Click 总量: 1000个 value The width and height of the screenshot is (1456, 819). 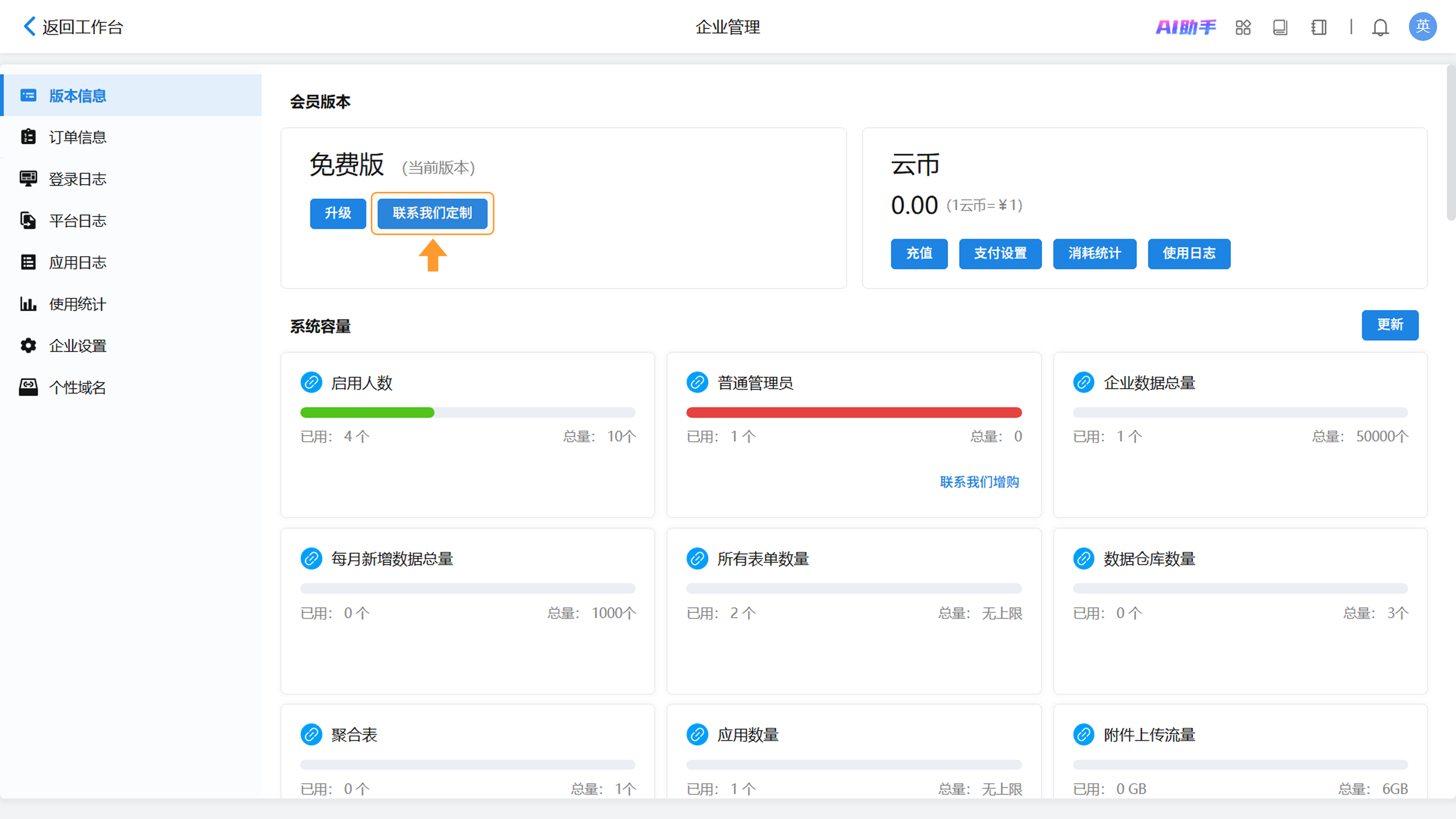click(x=591, y=613)
